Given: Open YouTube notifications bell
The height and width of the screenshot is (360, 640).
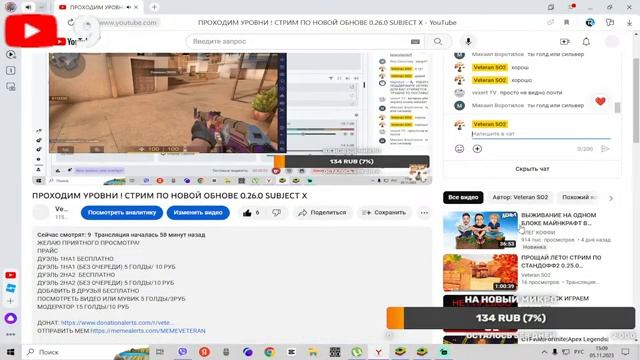Looking at the screenshot, I should click(586, 42).
